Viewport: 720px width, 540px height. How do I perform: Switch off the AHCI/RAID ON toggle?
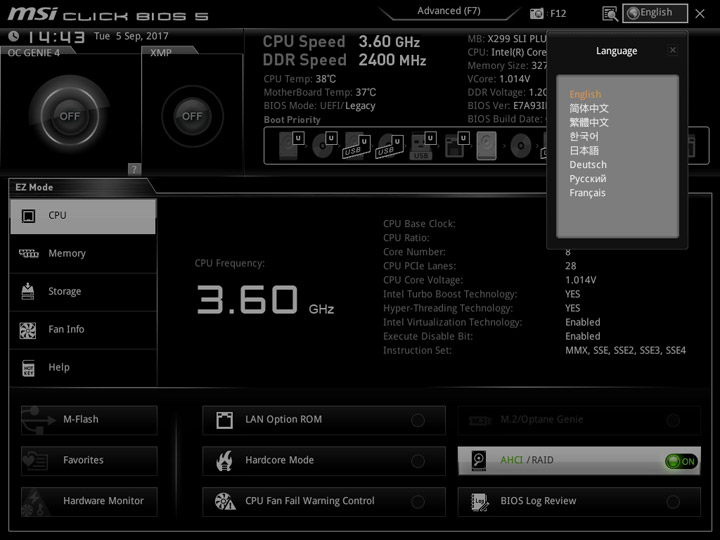pyautogui.click(x=681, y=461)
